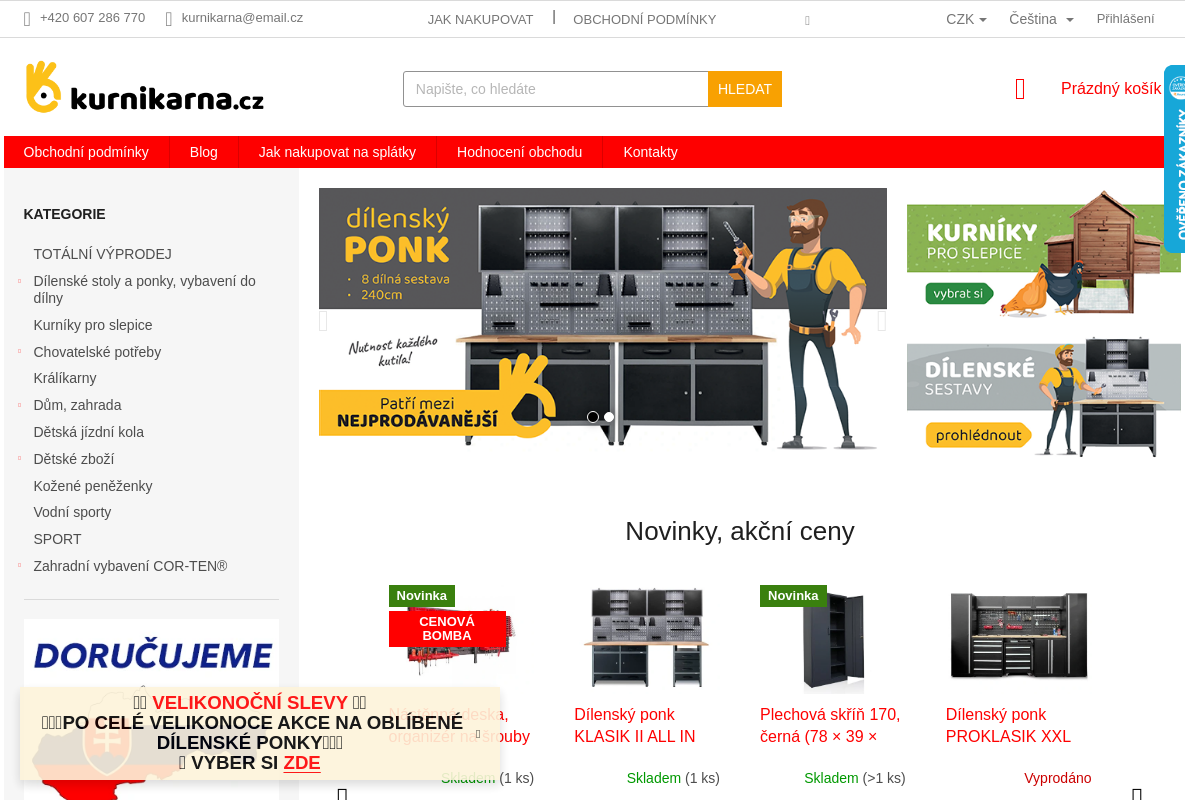Screen dimensions: 1200x800
Task: Click the kurnikarna.cz logo
Action: click(x=145, y=87)
